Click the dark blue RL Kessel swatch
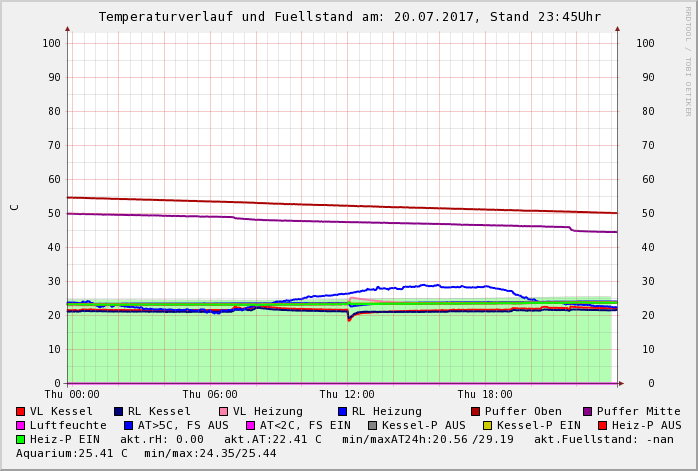 click(118, 412)
